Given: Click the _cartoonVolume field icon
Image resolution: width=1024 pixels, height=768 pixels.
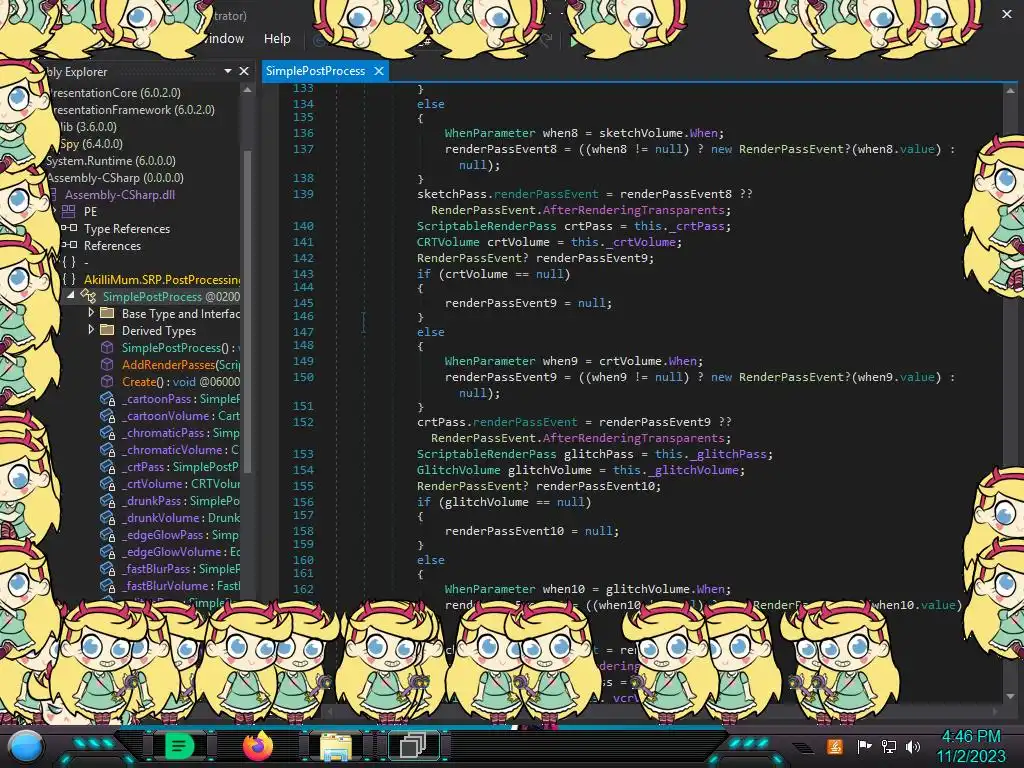Looking at the screenshot, I should 108,415.
